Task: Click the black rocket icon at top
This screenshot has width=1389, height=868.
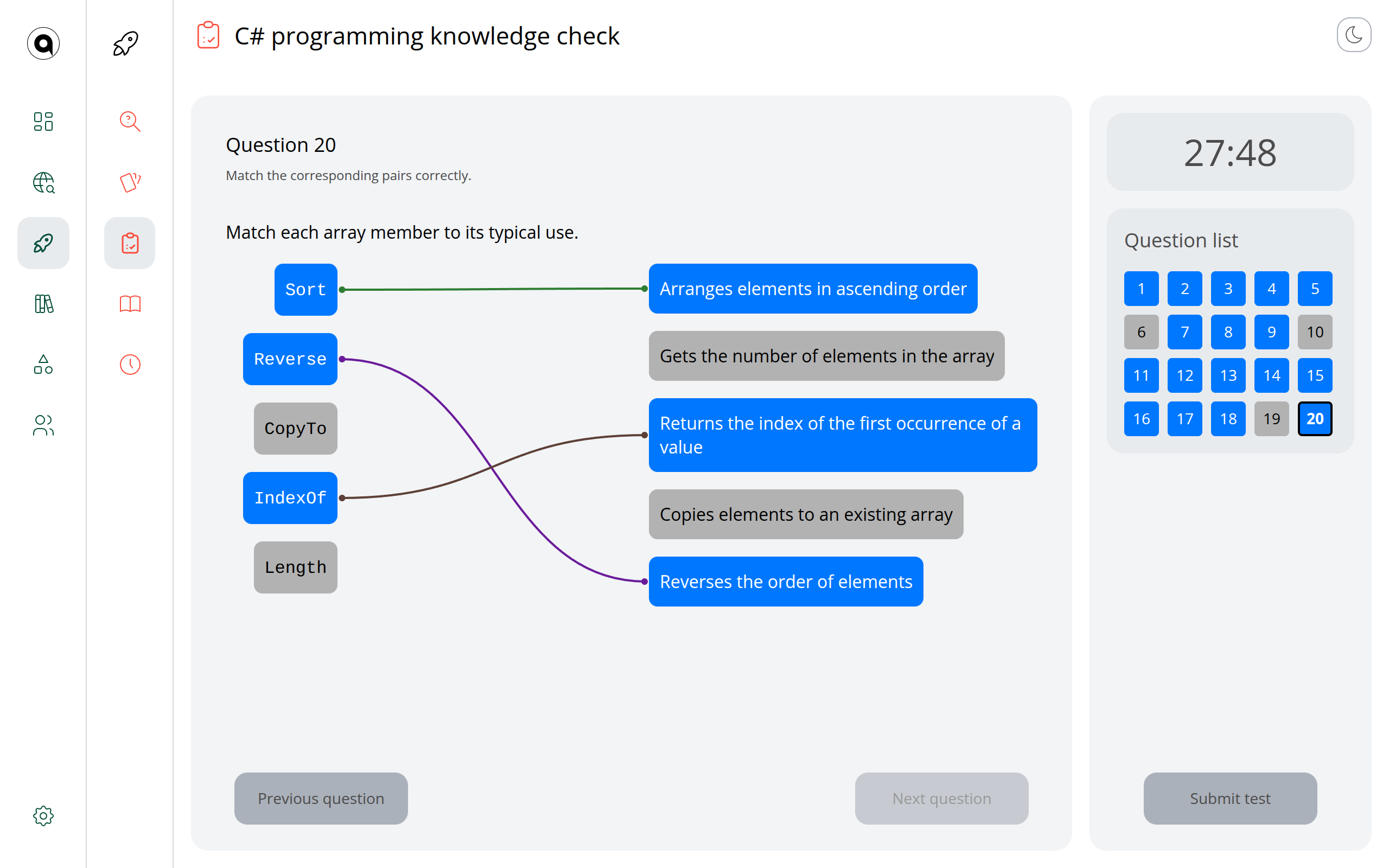Action: point(126,43)
